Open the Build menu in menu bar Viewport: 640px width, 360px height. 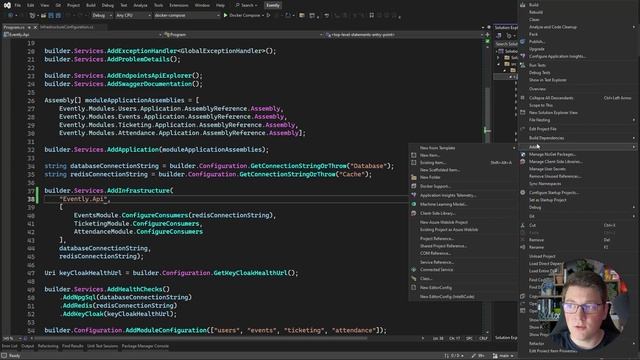pos(91,5)
